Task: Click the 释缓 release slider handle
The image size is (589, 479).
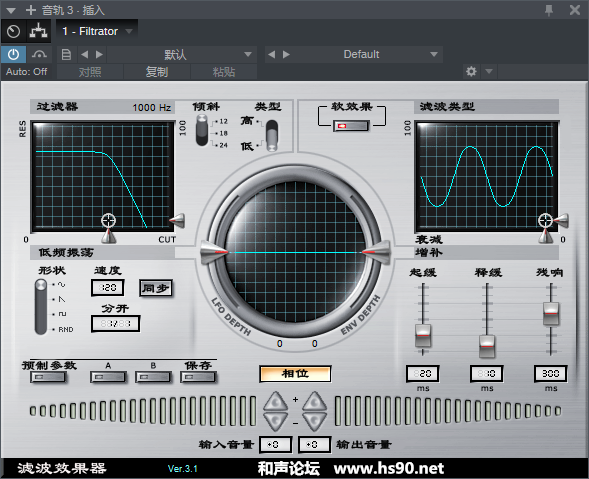Action: click(x=487, y=346)
